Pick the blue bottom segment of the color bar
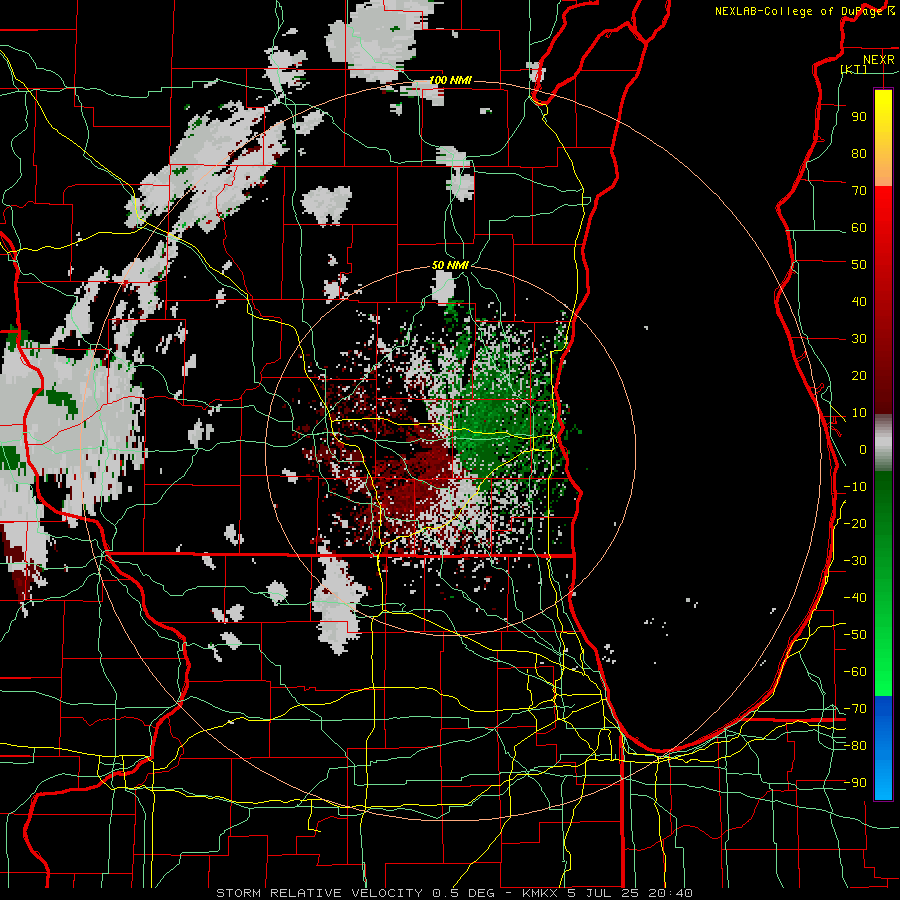900x900 pixels. coord(883,747)
